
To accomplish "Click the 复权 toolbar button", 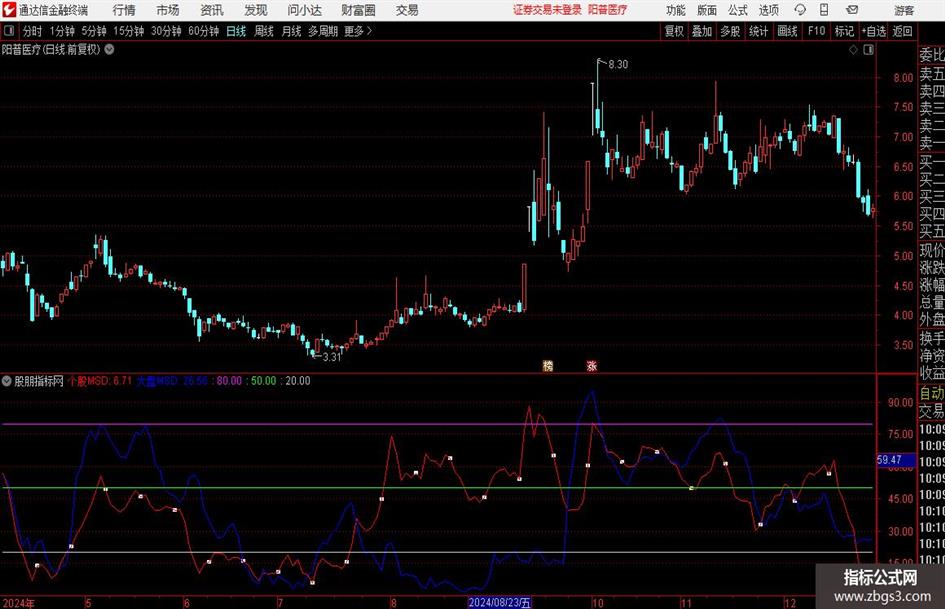I will (674, 31).
